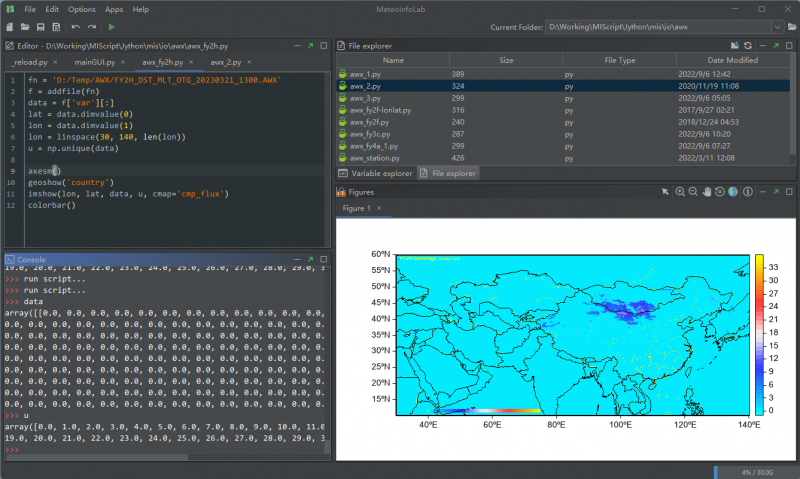Open the Options menu
The image size is (800, 479).
click(82, 9)
